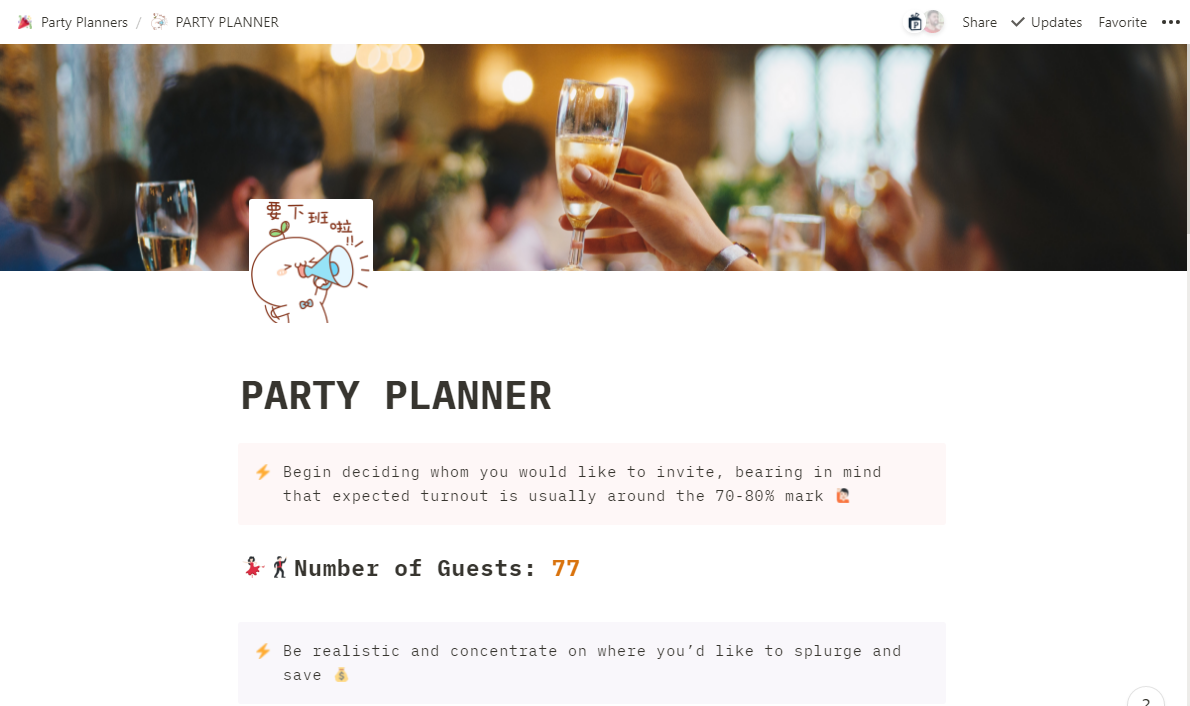Click the PARTY PLANNER breadcrumb page icon
The height and width of the screenshot is (706, 1190).
click(x=159, y=22)
